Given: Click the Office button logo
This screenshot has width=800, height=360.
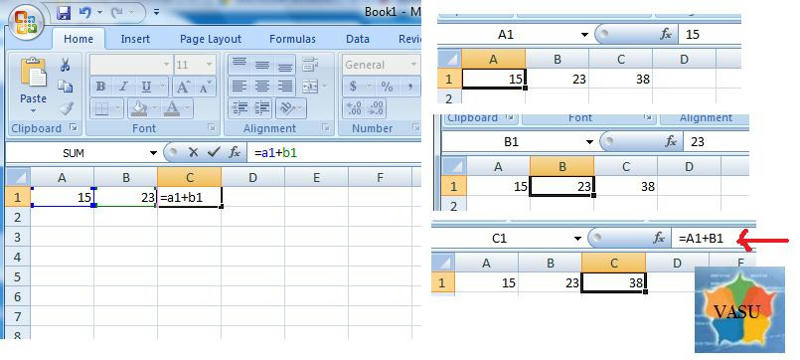Looking at the screenshot, I should [x=24, y=22].
